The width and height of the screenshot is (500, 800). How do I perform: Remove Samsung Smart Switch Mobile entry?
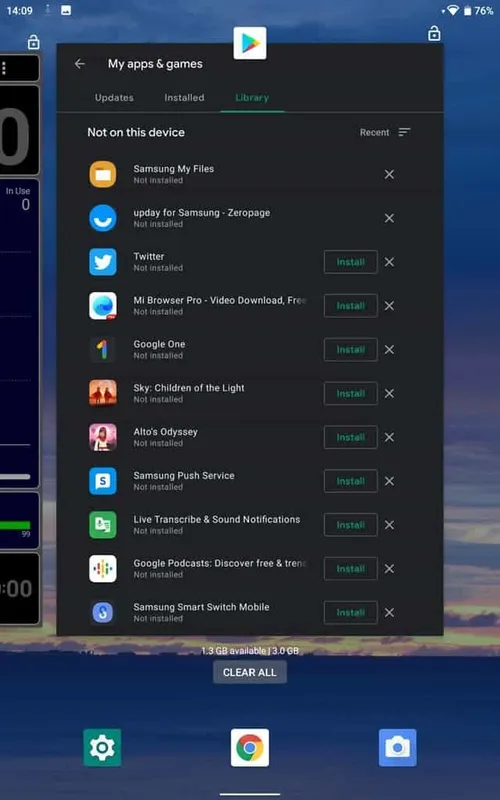pos(389,613)
